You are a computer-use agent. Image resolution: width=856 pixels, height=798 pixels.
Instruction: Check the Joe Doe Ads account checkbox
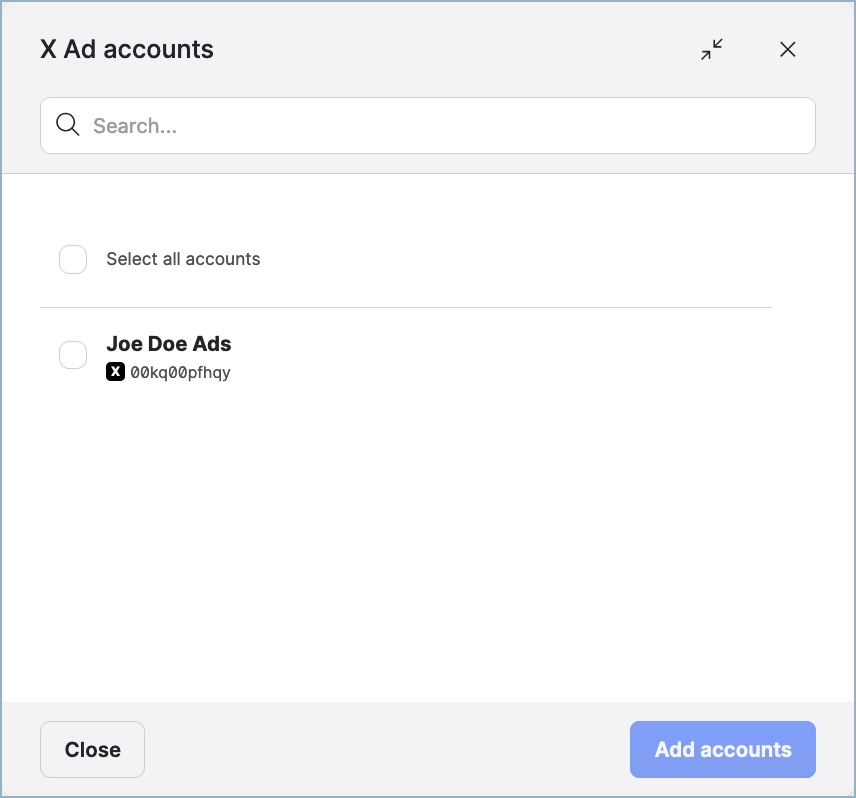point(72,355)
